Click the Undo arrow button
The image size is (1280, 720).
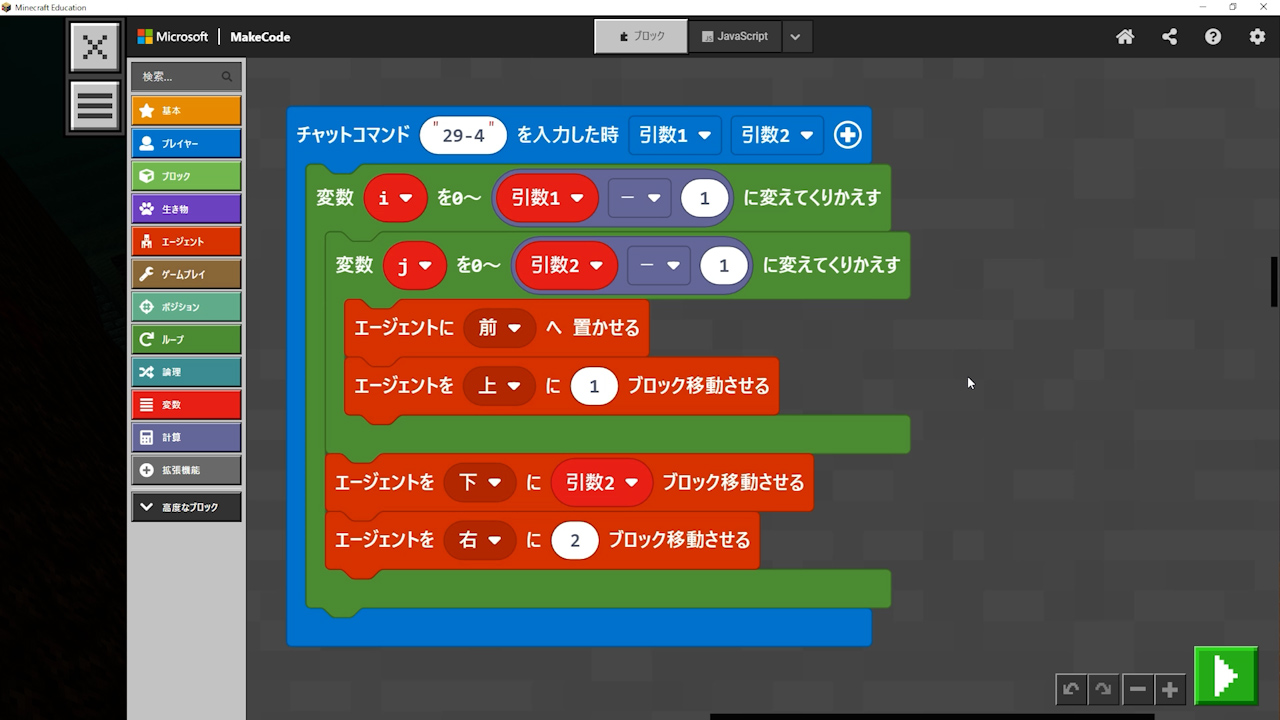click(1071, 690)
